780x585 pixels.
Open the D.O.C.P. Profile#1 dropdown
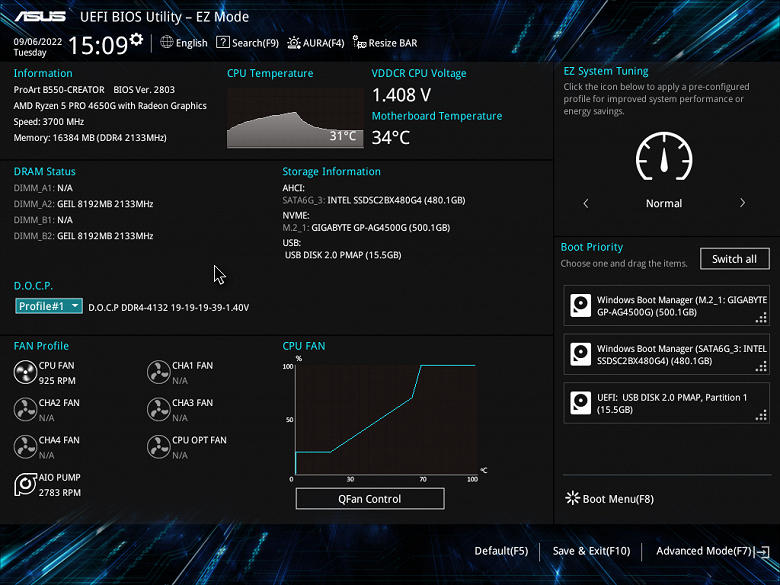(x=49, y=306)
